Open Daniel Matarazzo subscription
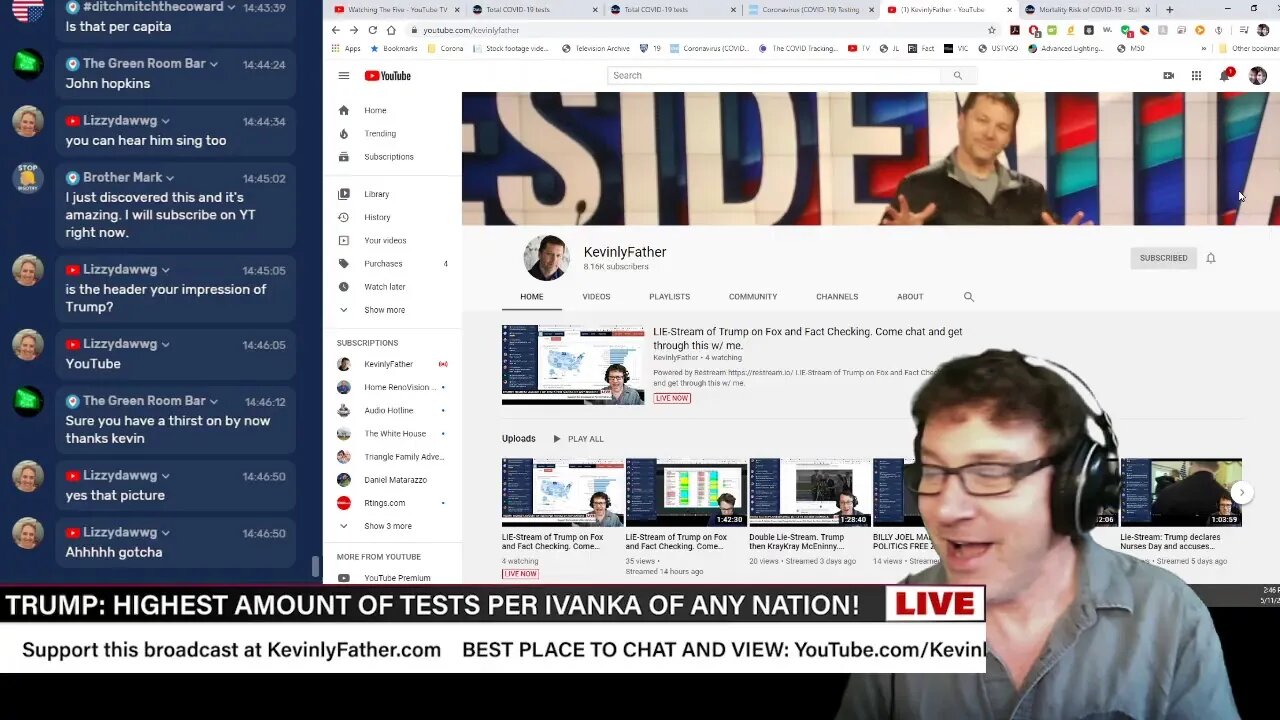This screenshot has height=720, width=1280. pos(392,480)
